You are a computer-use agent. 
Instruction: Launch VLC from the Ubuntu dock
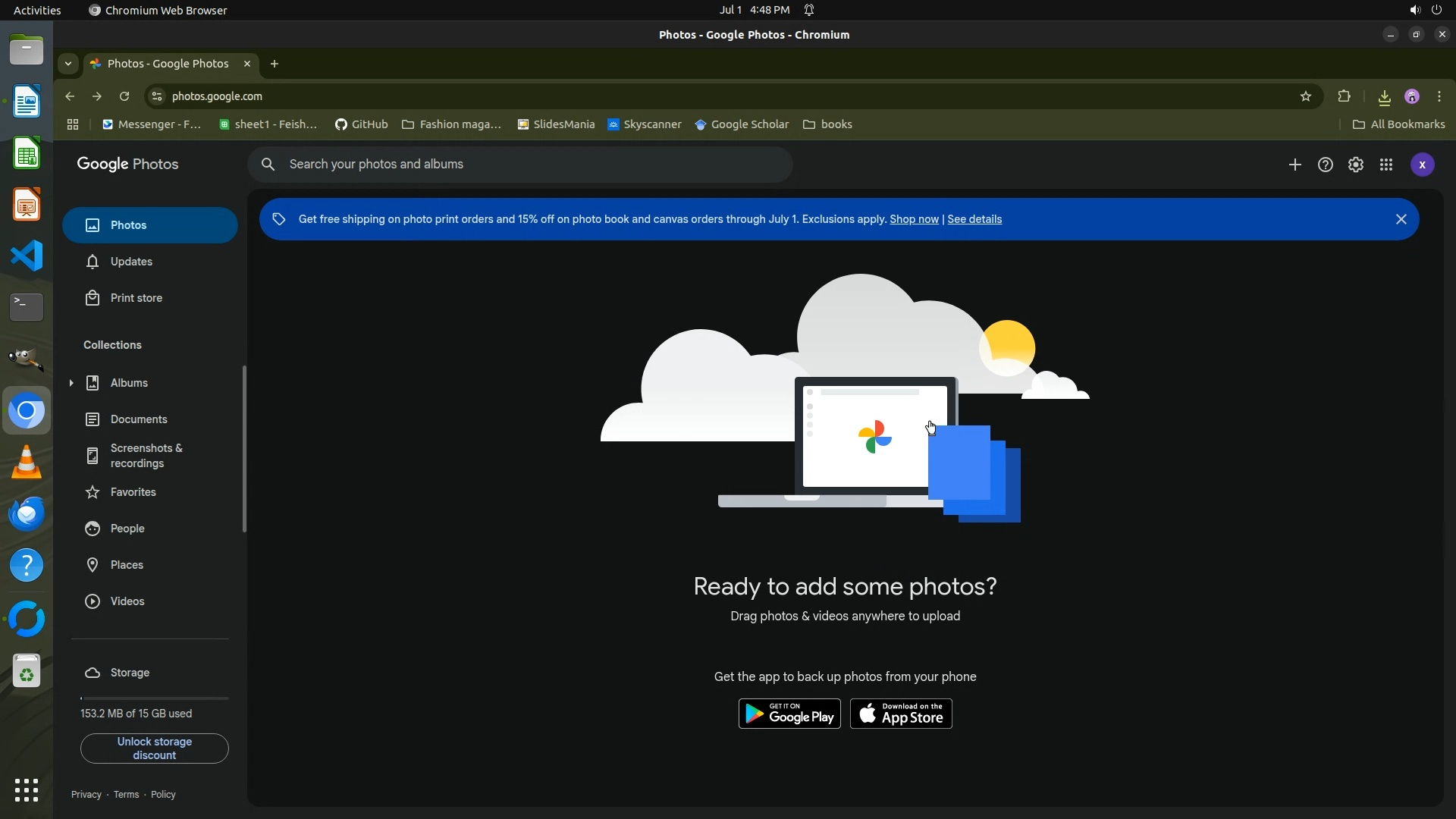pos(27,463)
